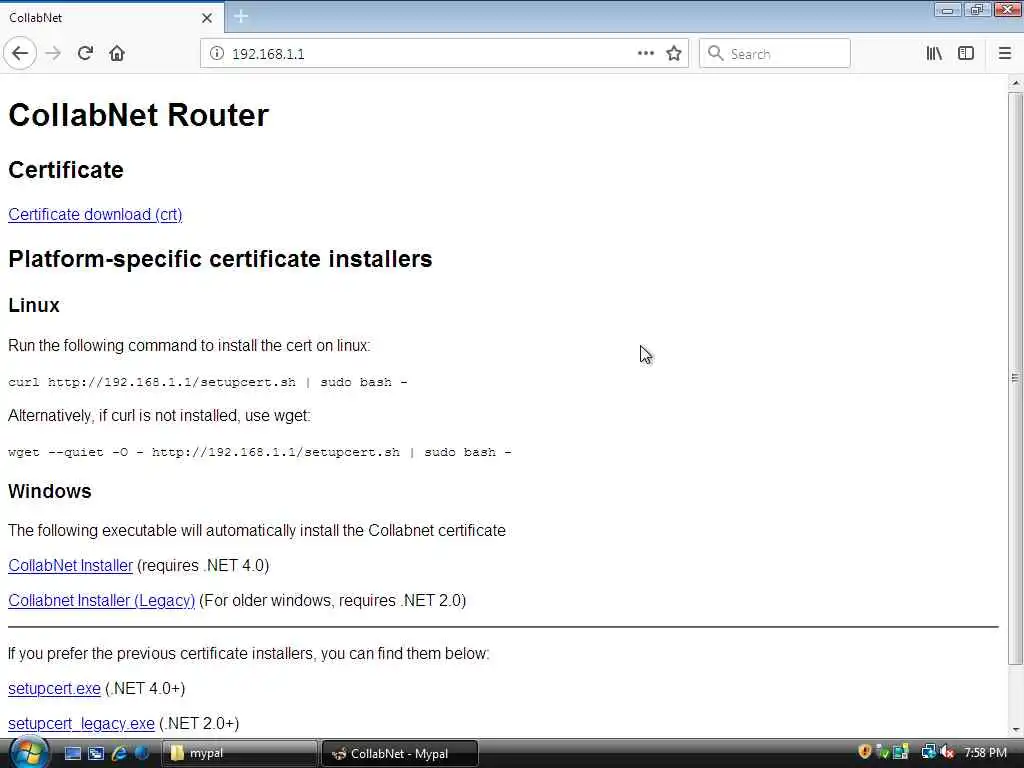Click Platform-specific certificate installers heading
This screenshot has width=1024, height=768.
[x=220, y=259]
